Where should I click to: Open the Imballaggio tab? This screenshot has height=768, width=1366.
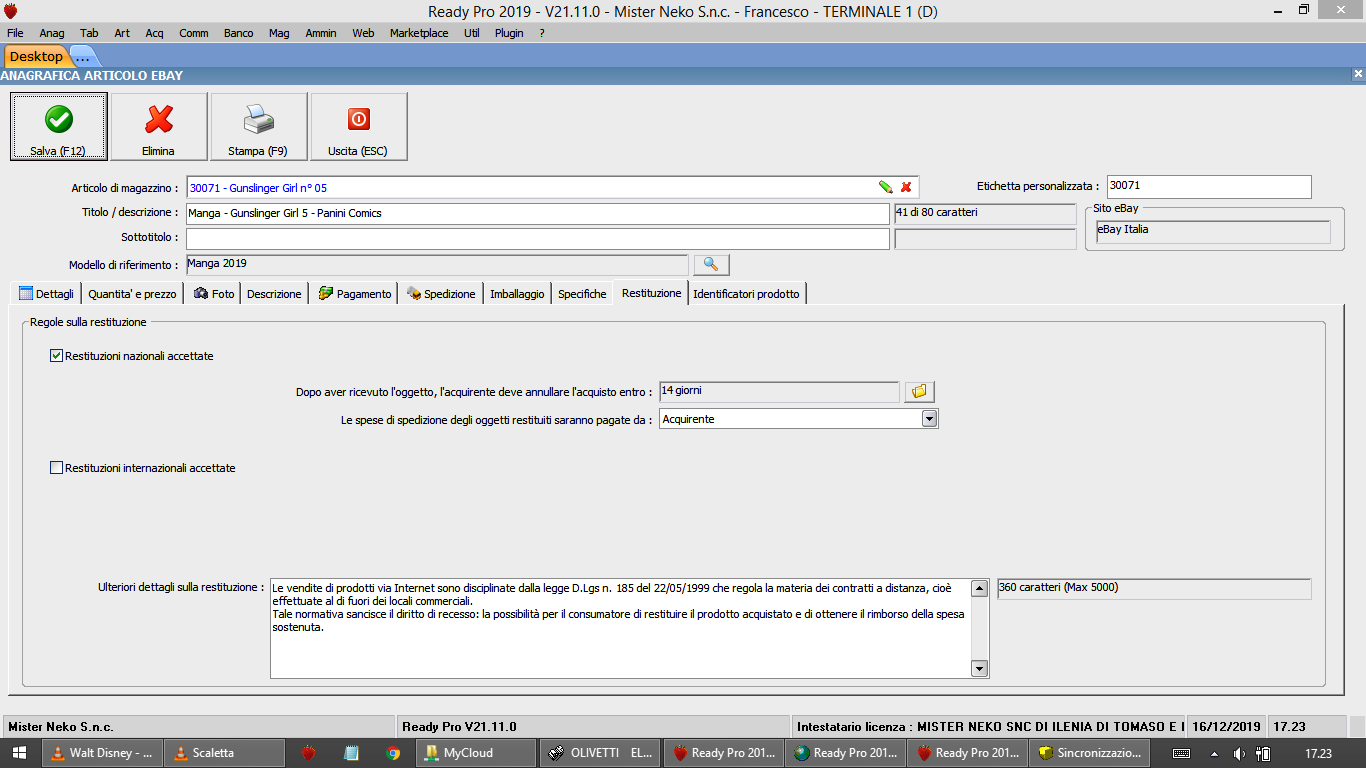517,294
